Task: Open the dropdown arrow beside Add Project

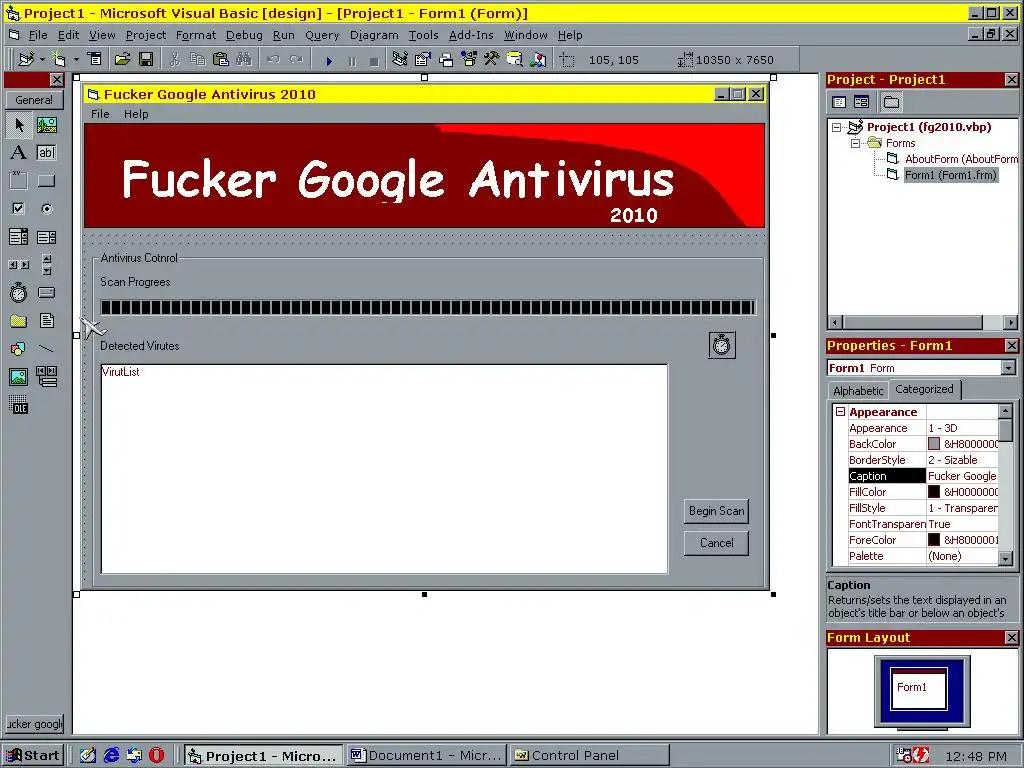Action: pos(42,59)
